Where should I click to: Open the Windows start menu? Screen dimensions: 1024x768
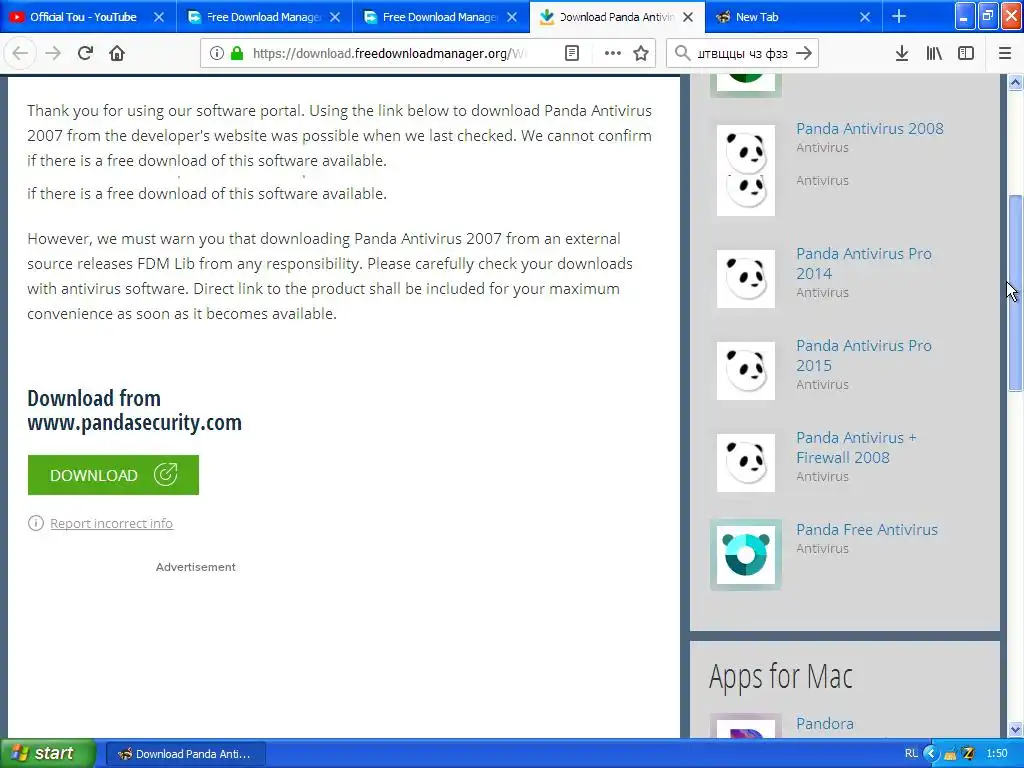pos(48,754)
